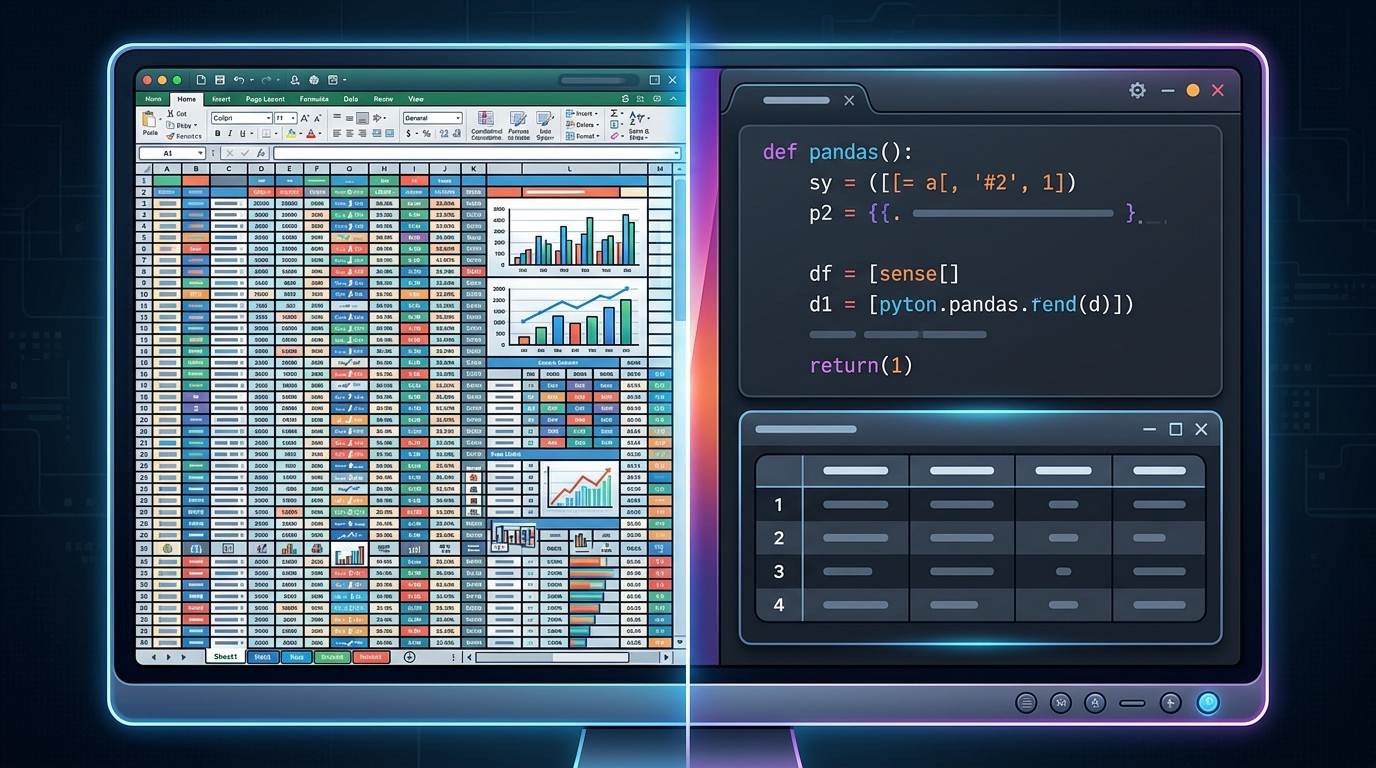The image size is (1376, 768).
Task: Toggle Italic formatting button
Action: pos(230,133)
